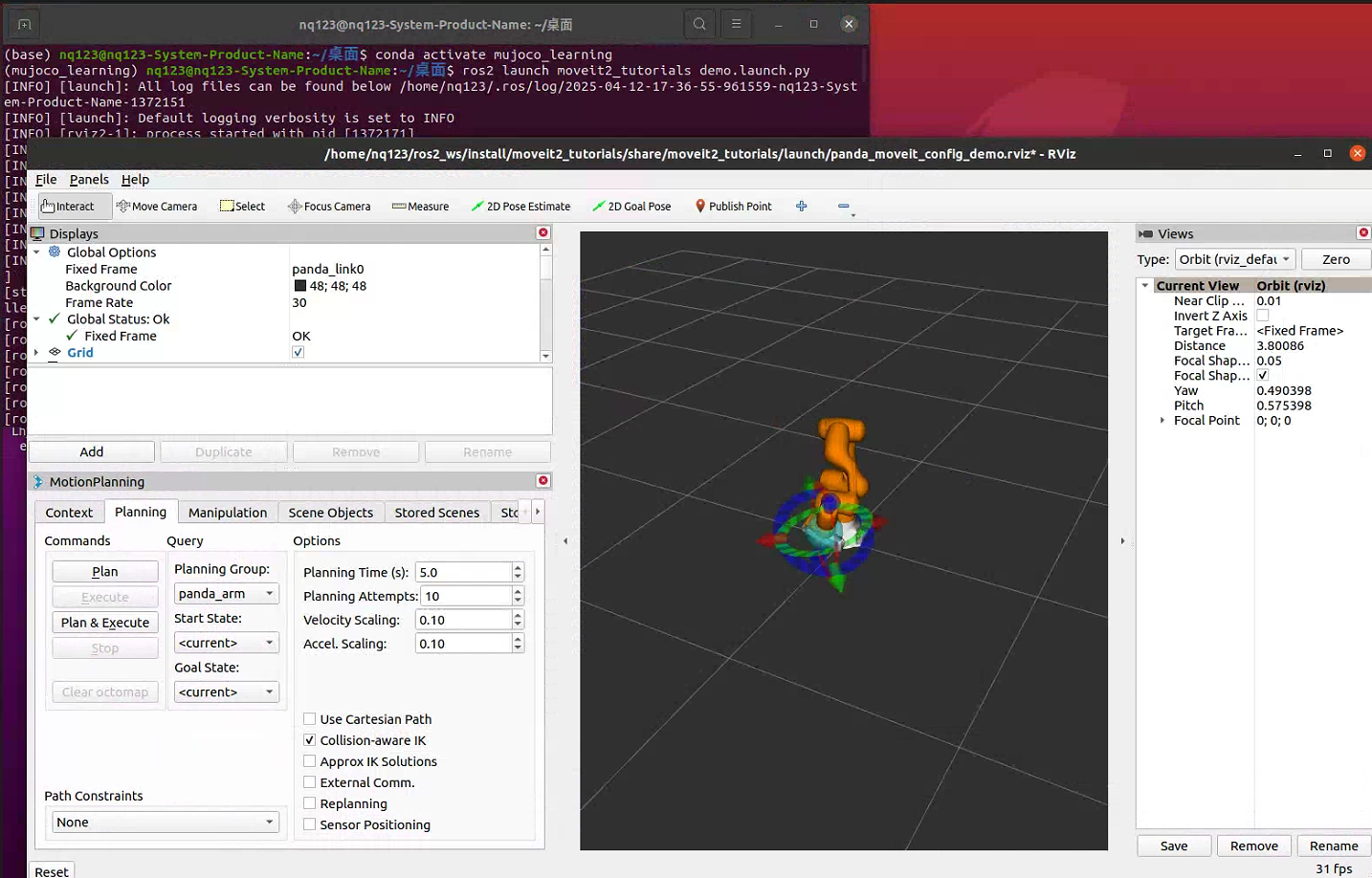1372x878 pixels.
Task: Activate the Move Camera tool
Action: point(157,206)
